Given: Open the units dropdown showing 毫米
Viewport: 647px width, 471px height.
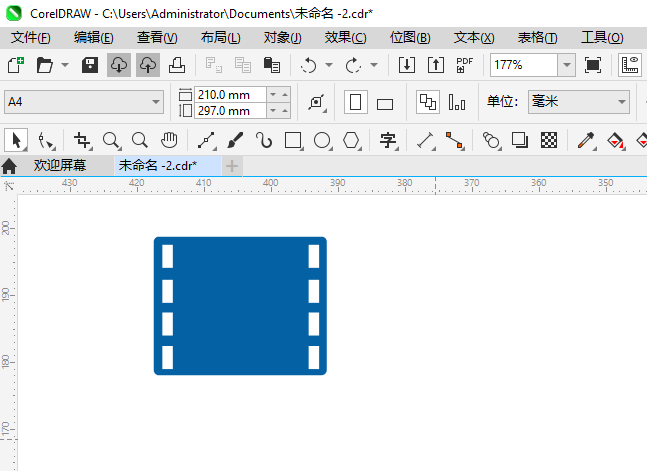Looking at the screenshot, I should [x=579, y=102].
